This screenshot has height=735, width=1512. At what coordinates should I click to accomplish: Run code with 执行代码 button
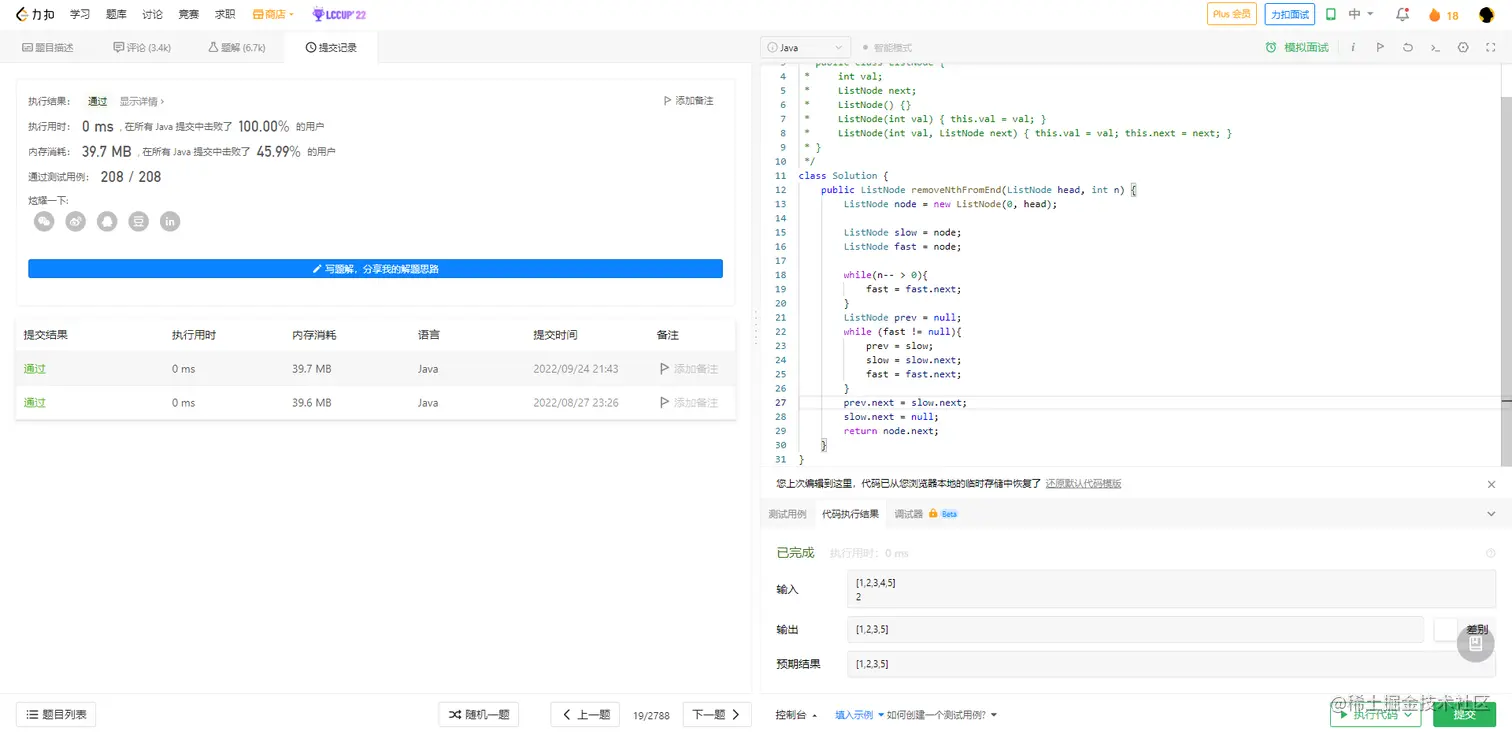point(1376,714)
